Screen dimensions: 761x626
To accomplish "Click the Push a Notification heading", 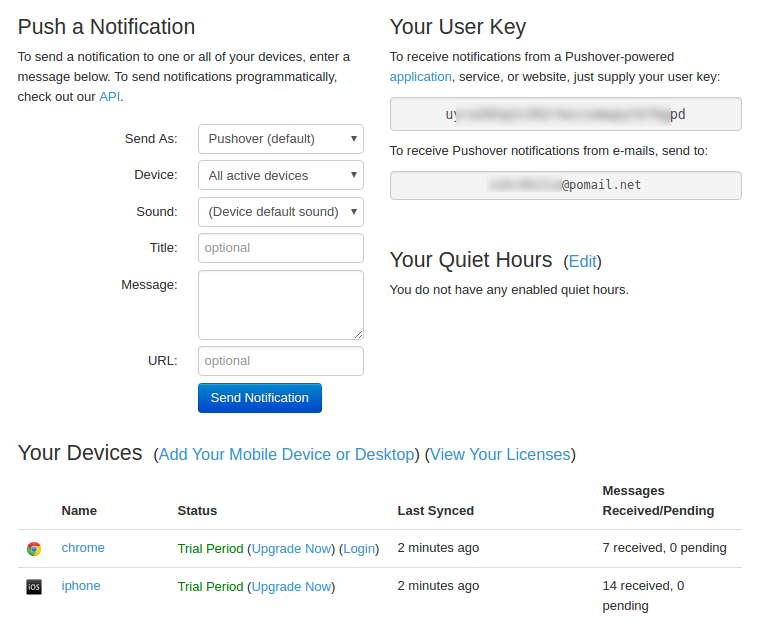I will click(x=106, y=27).
